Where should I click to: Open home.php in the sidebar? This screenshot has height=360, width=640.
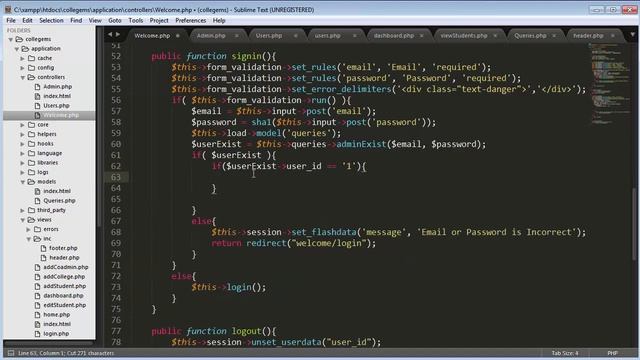pos(56,315)
